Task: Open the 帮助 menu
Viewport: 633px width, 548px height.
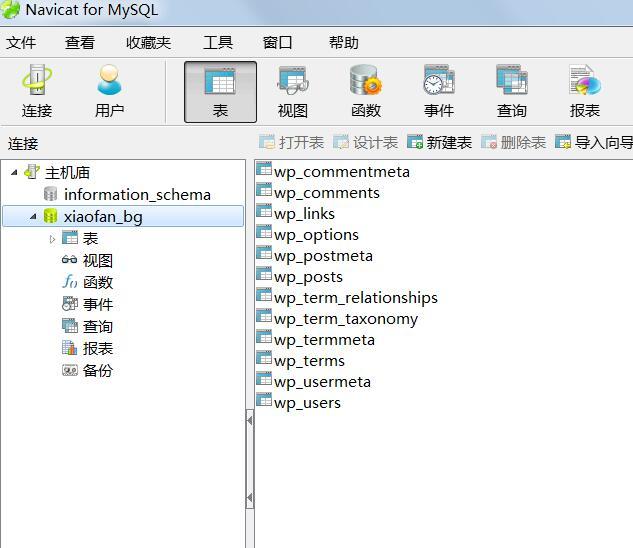Action: pyautogui.click(x=344, y=42)
